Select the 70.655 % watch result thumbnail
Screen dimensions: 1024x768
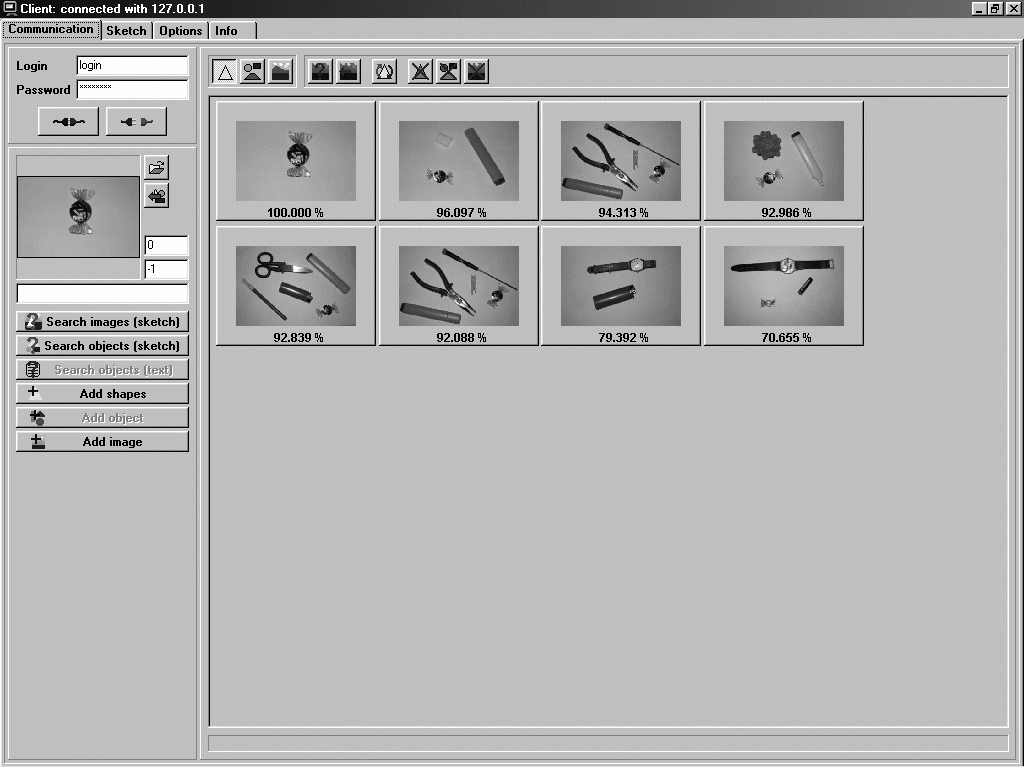tap(784, 285)
